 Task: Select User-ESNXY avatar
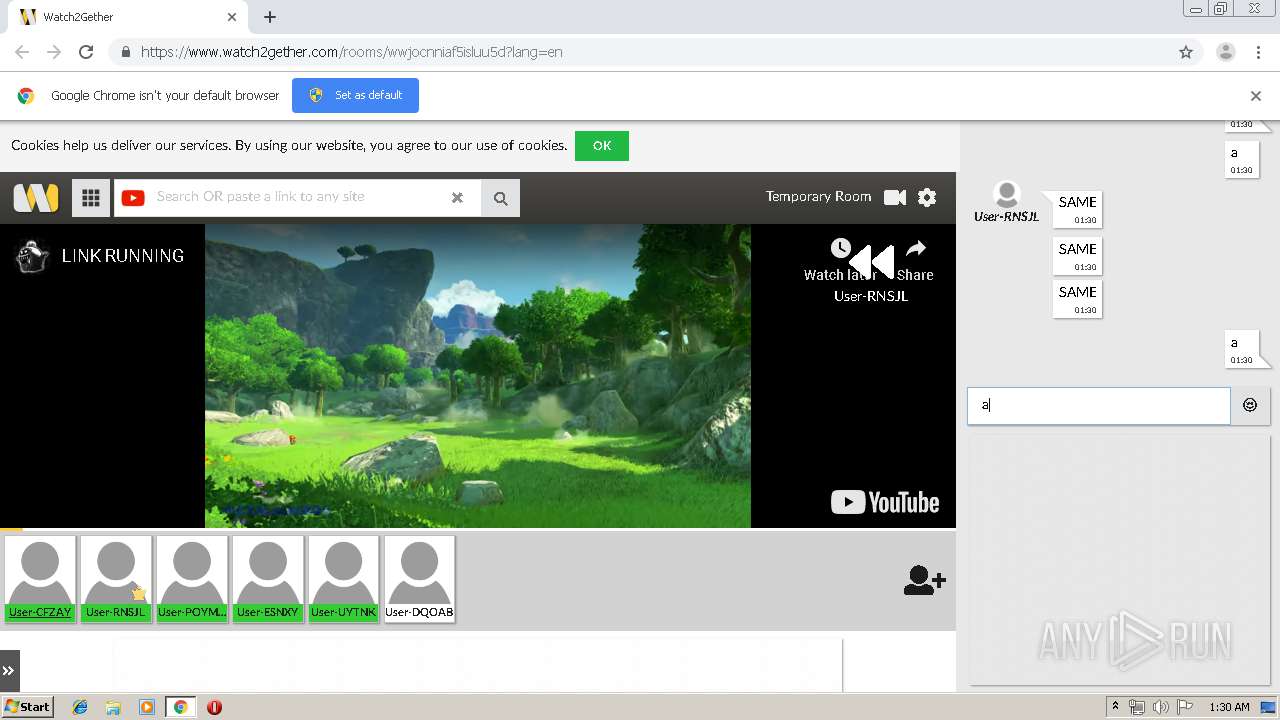268,579
